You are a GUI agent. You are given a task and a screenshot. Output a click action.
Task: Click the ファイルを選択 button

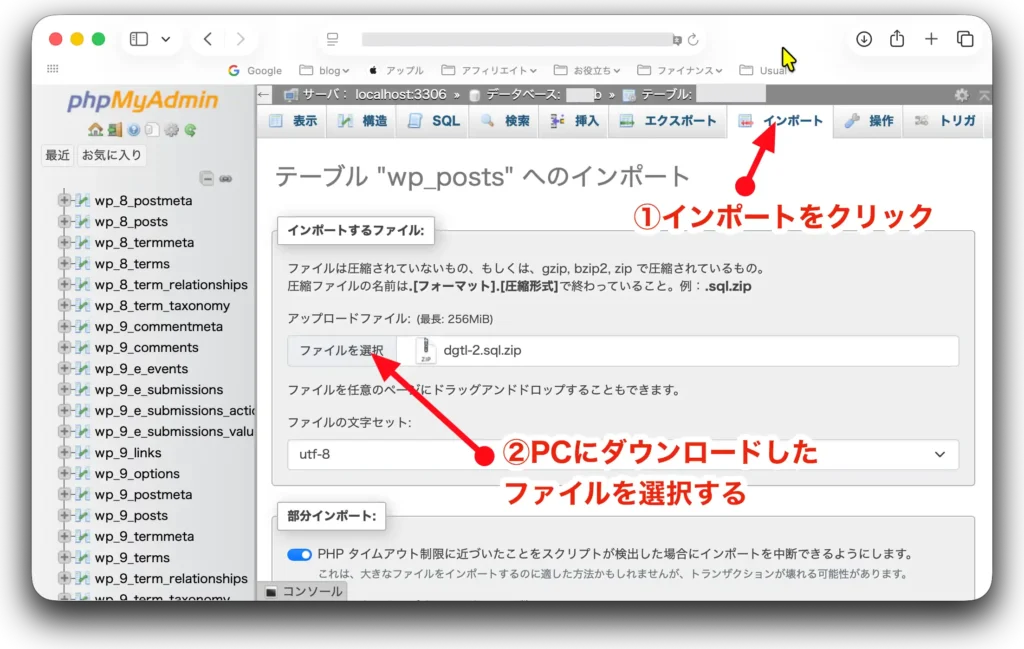pos(341,351)
